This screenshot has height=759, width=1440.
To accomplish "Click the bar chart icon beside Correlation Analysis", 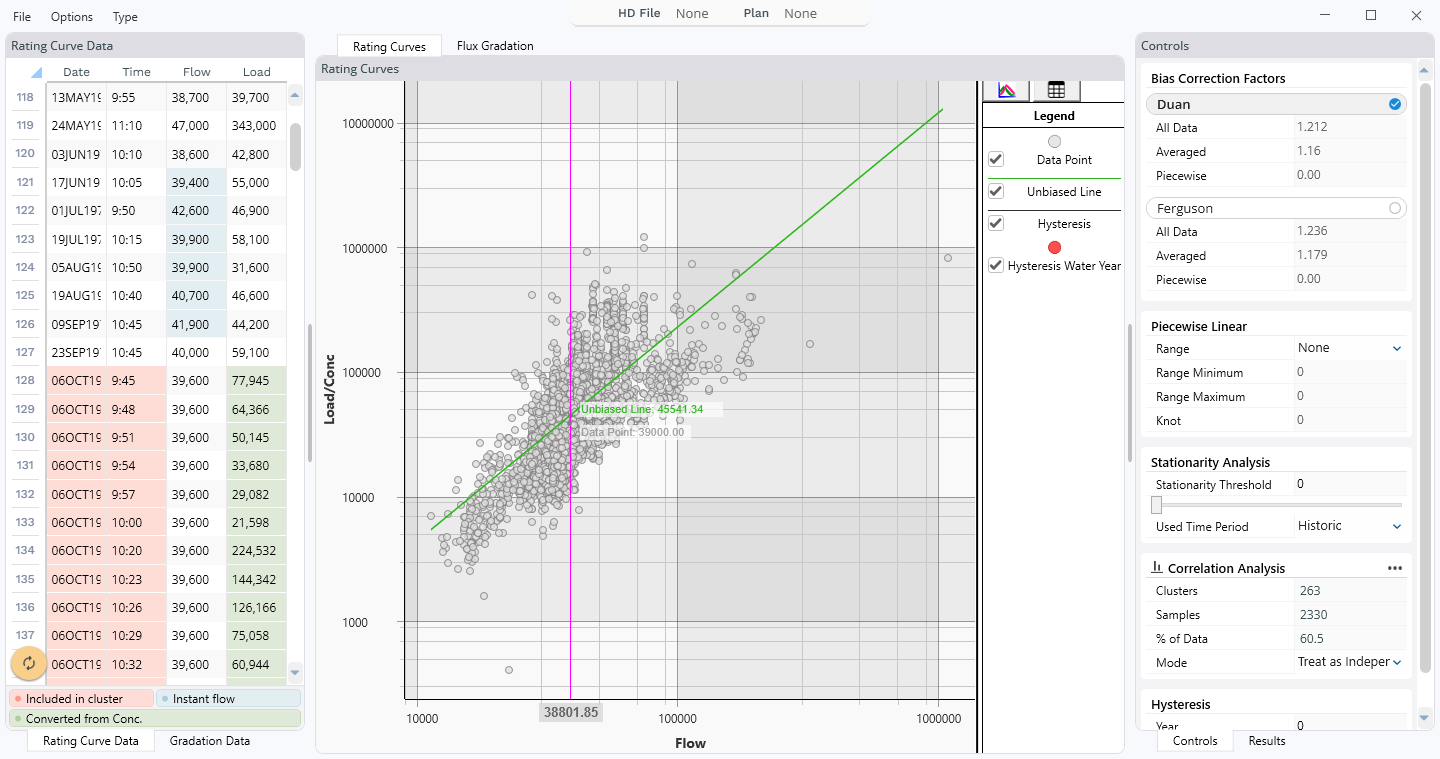I will tap(1157, 568).
